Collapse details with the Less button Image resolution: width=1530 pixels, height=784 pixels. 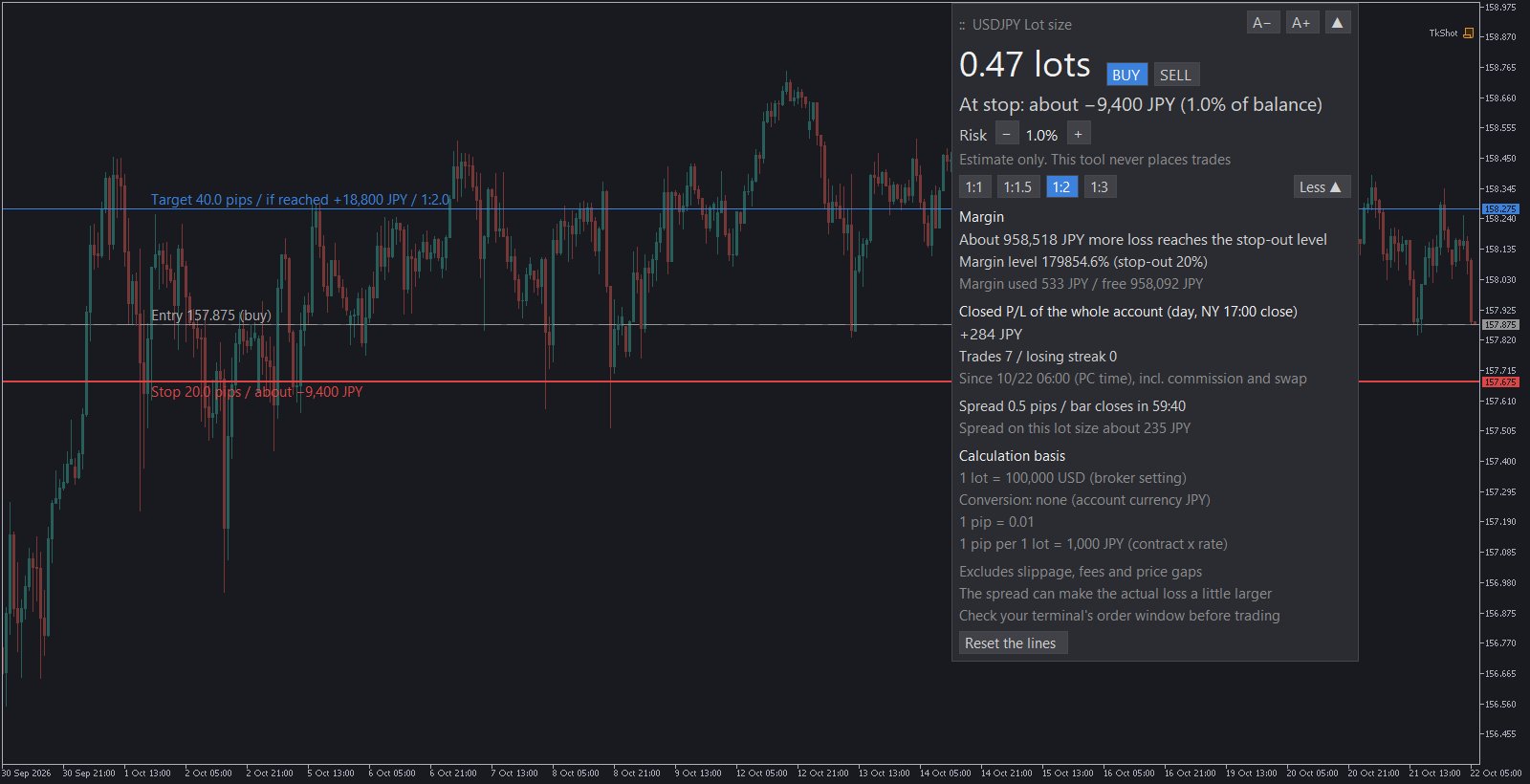click(1321, 187)
